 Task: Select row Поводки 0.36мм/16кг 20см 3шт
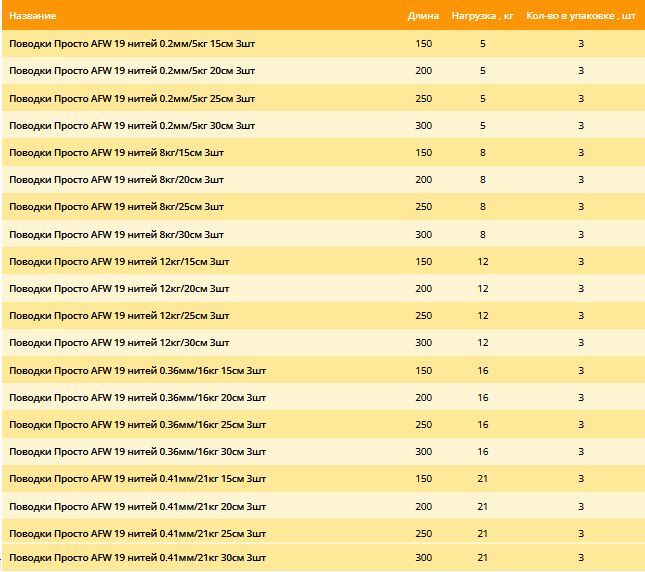coord(323,398)
